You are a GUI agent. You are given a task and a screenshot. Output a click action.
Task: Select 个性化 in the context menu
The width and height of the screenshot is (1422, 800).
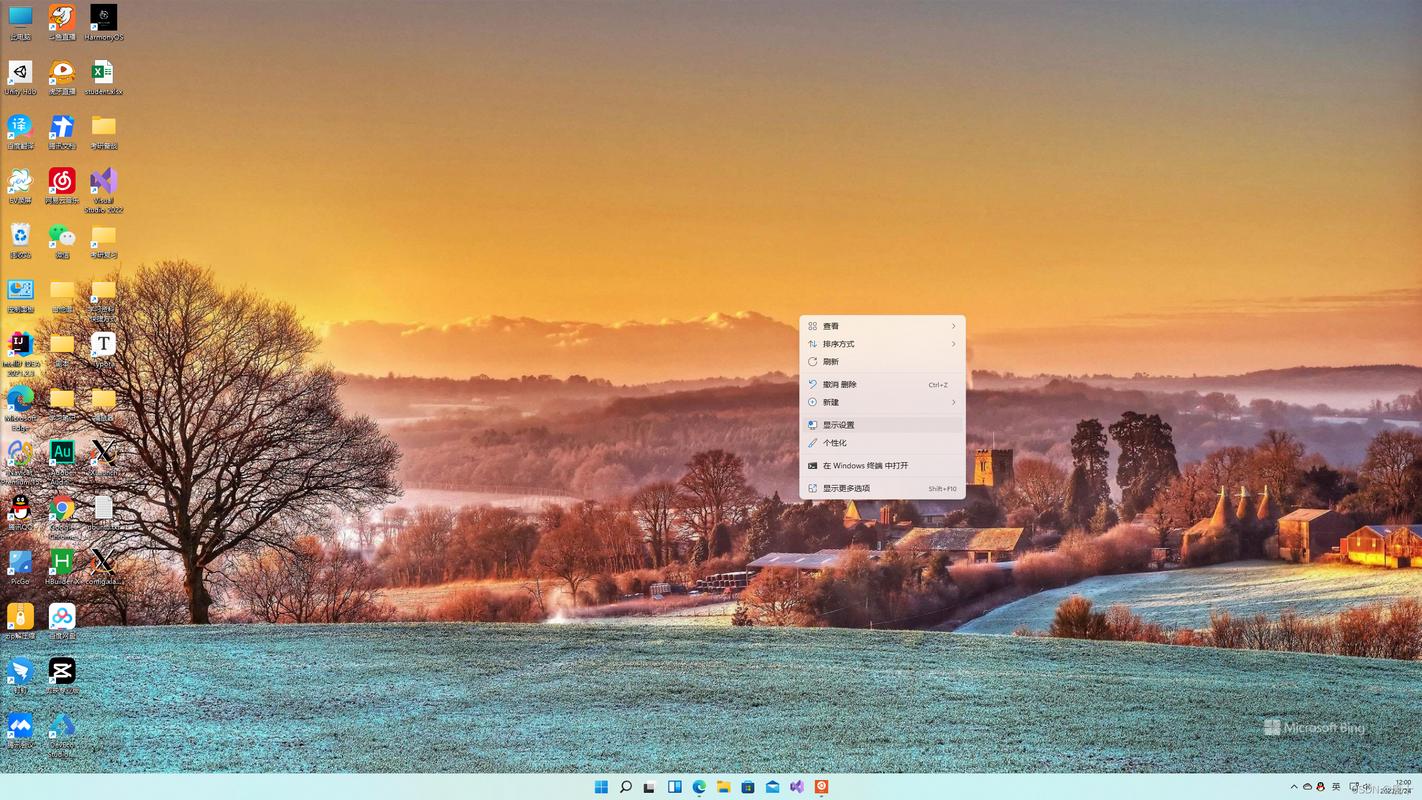click(x=882, y=443)
